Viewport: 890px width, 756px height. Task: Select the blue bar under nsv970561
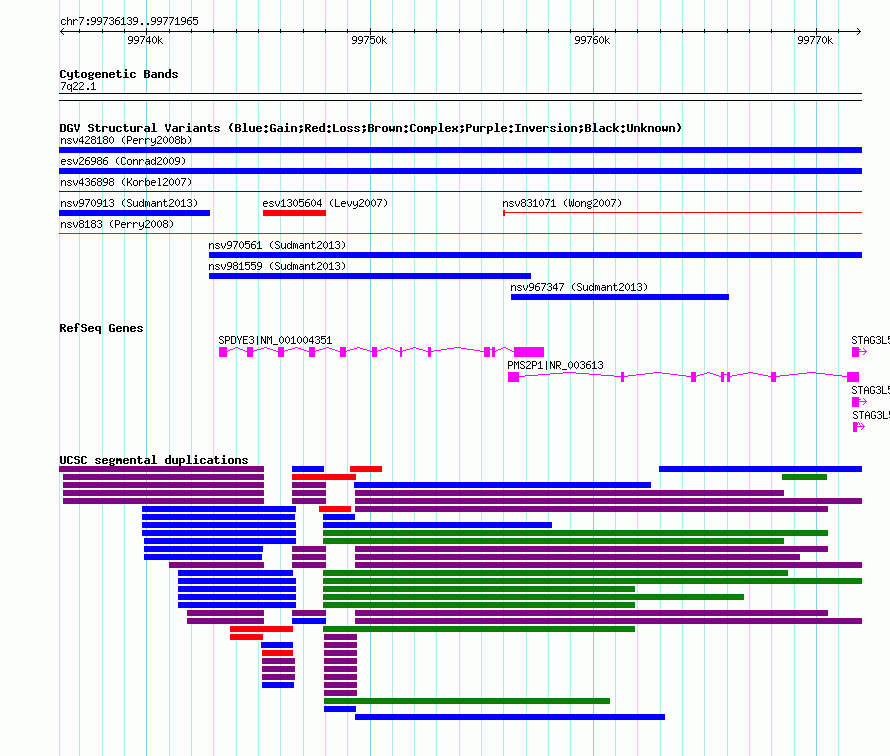(x=535, y=255)
